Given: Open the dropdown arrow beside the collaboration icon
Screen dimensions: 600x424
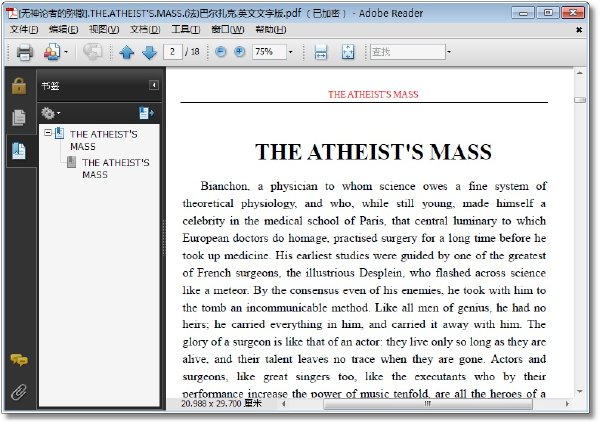Looking at the screenshot, I should point(66,52).
